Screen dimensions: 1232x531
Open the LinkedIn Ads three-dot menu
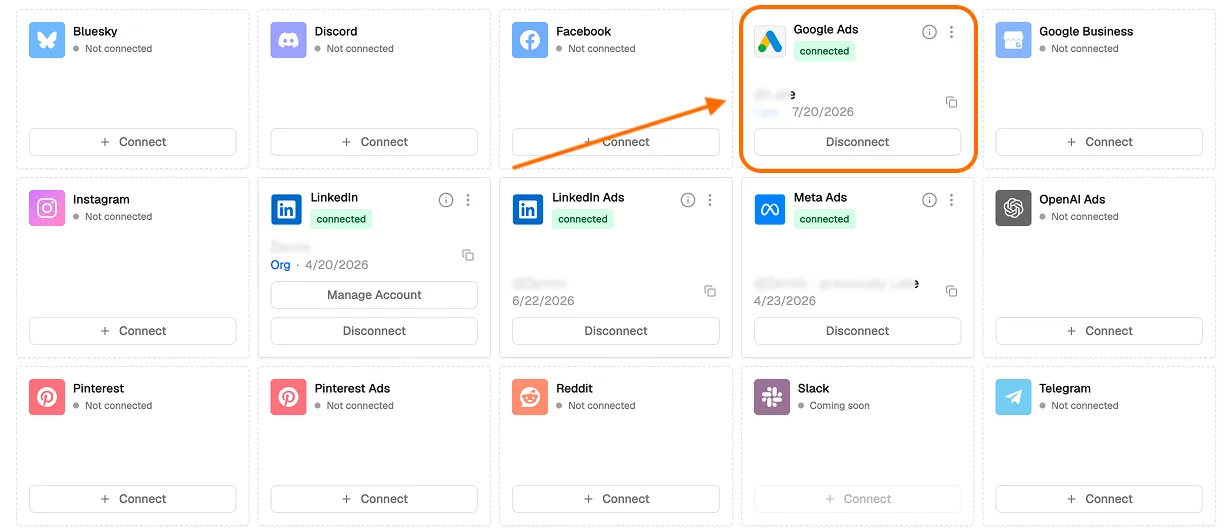pos(710,200)
